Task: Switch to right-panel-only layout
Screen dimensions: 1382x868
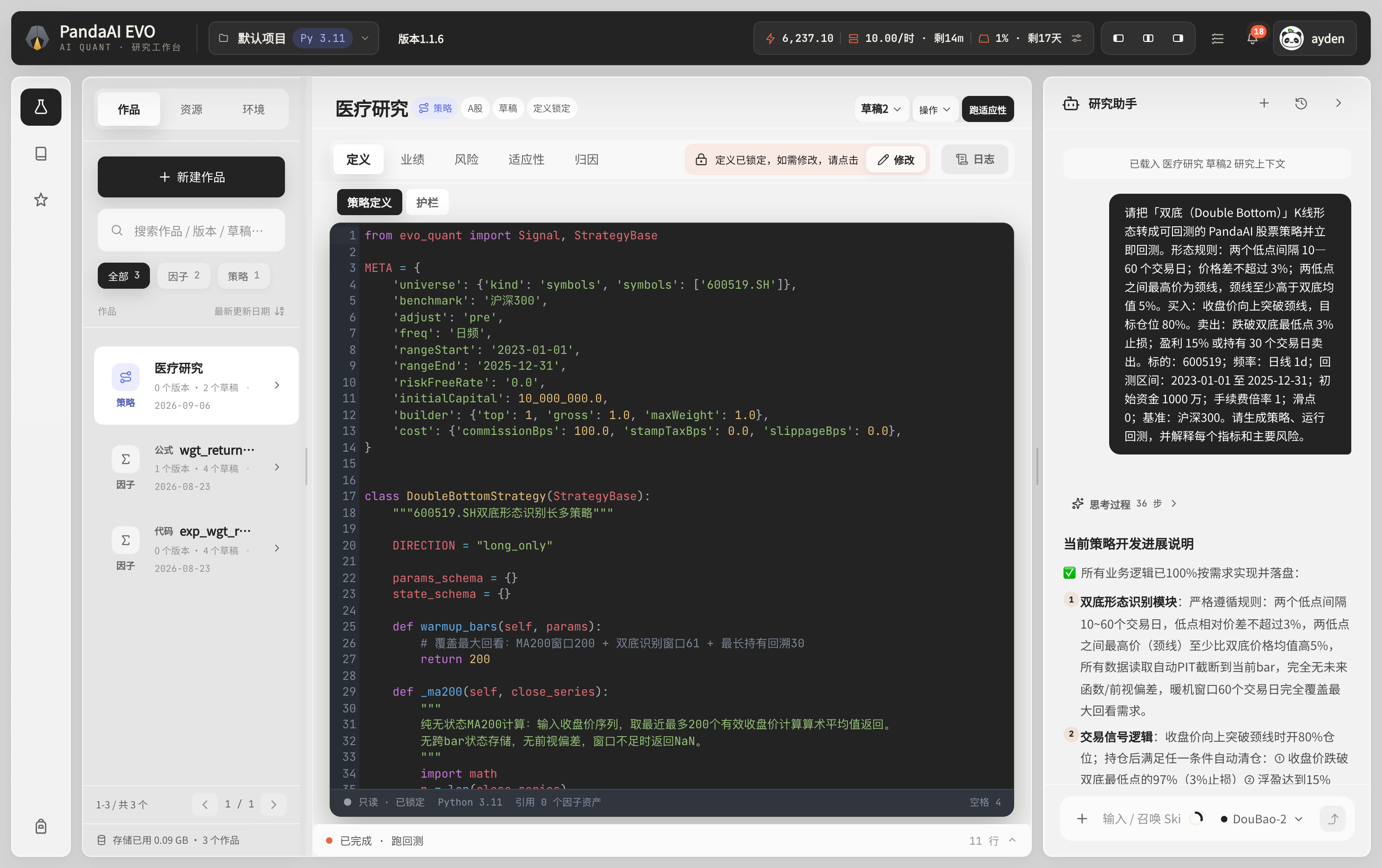Action: (1178, 39)
